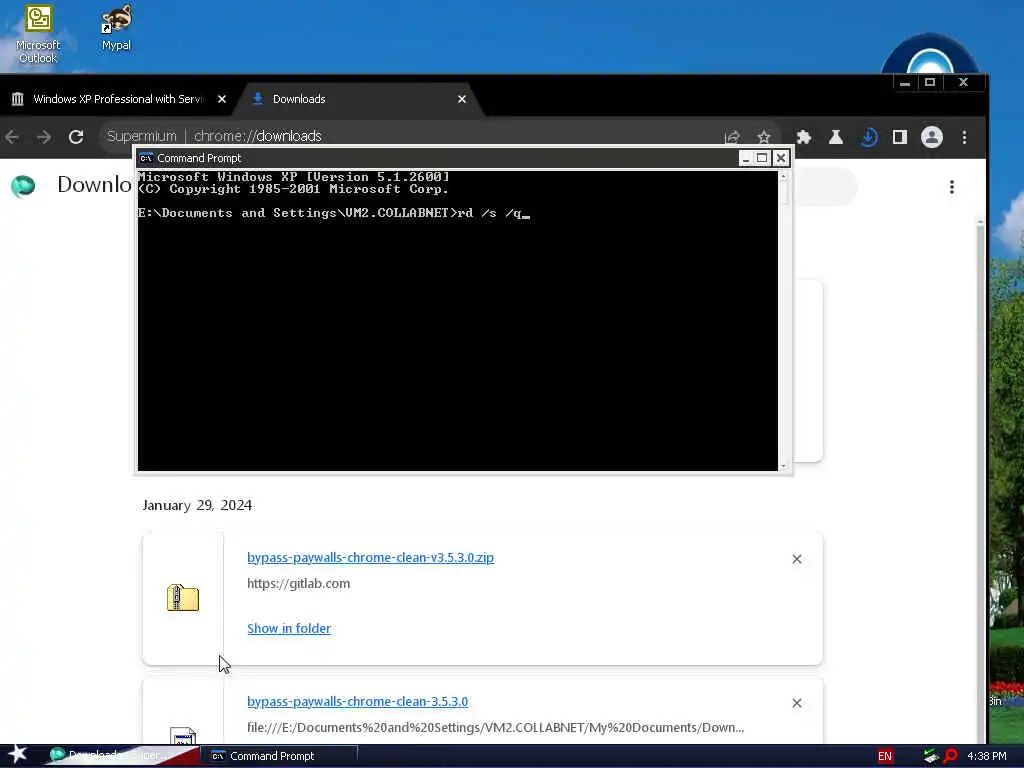Open browser downloads toolbar icon

point(868,137)
